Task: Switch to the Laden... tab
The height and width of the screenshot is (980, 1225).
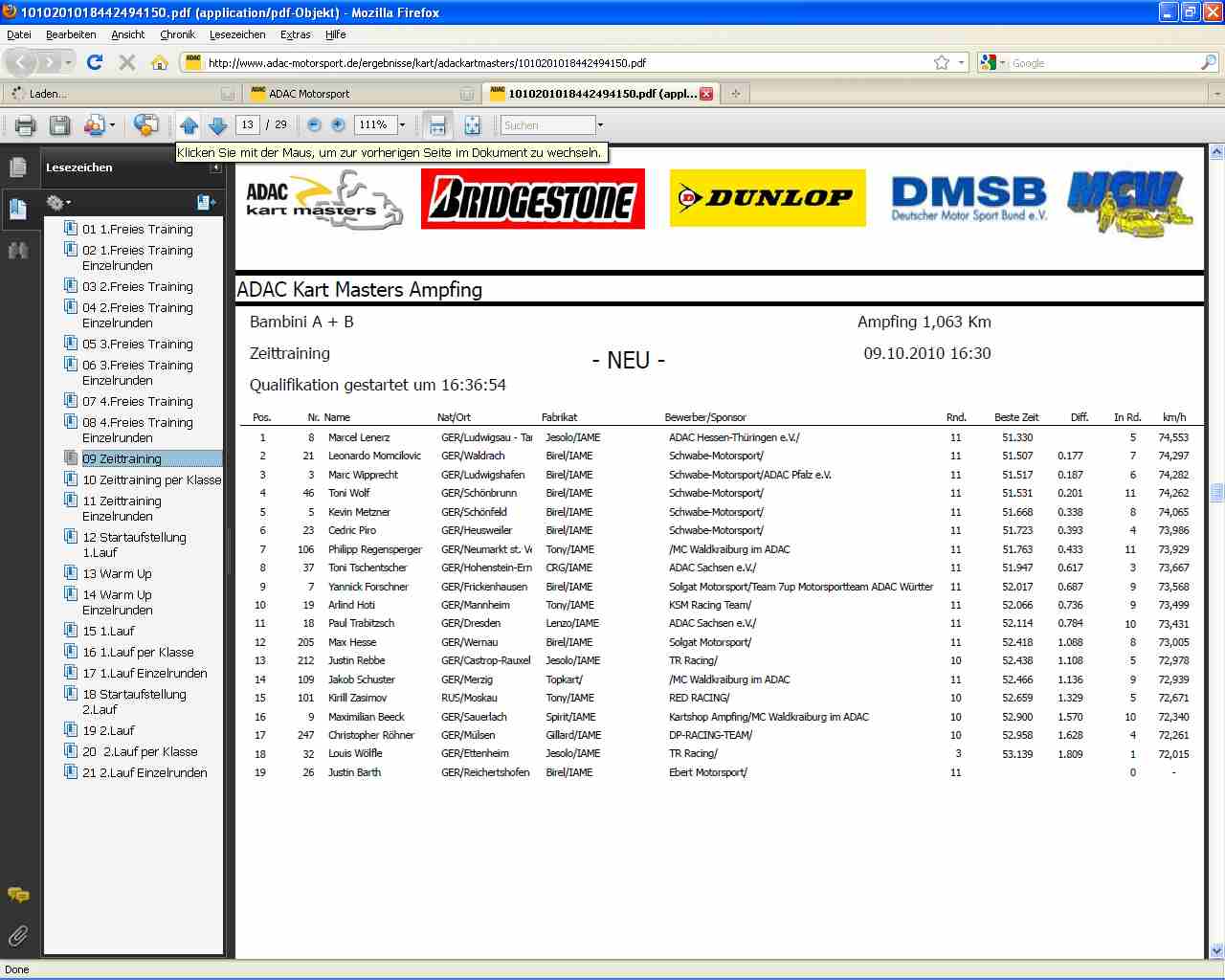Action: click(121, 94)
